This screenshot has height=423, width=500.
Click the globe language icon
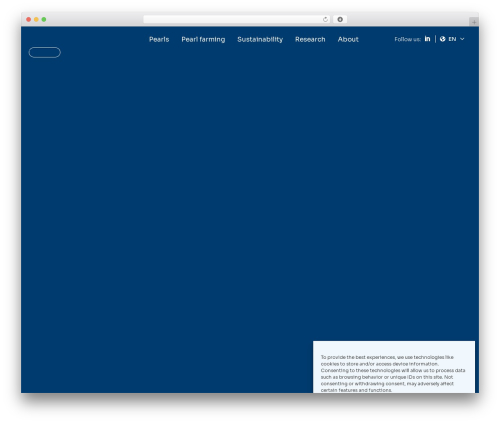pos(442,39)
